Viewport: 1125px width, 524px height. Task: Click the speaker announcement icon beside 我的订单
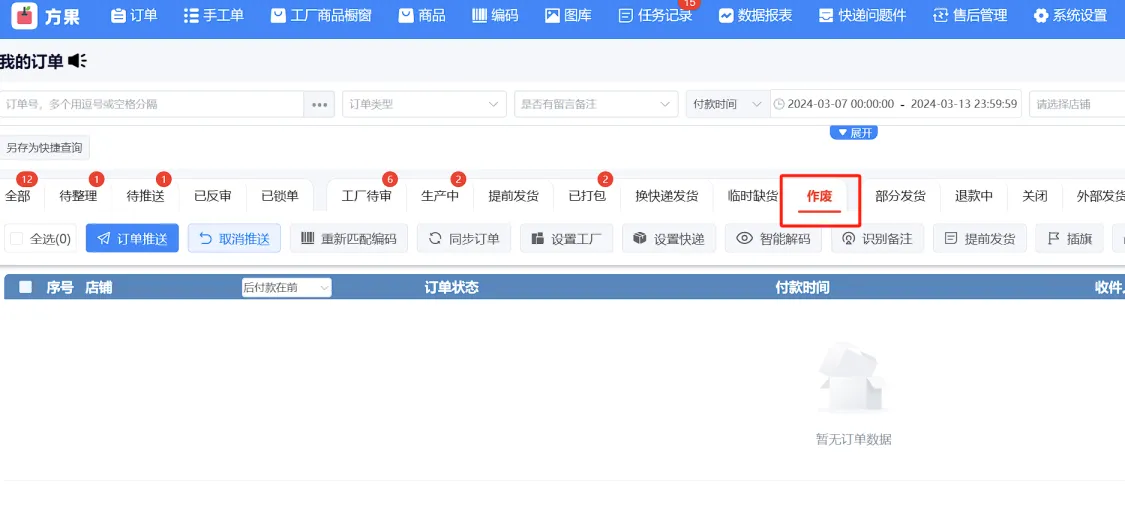pos(77,62)
